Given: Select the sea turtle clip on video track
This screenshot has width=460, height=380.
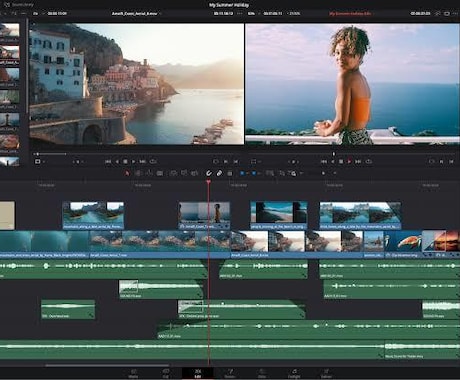Looking at the screenshot, I should (403, 244).
